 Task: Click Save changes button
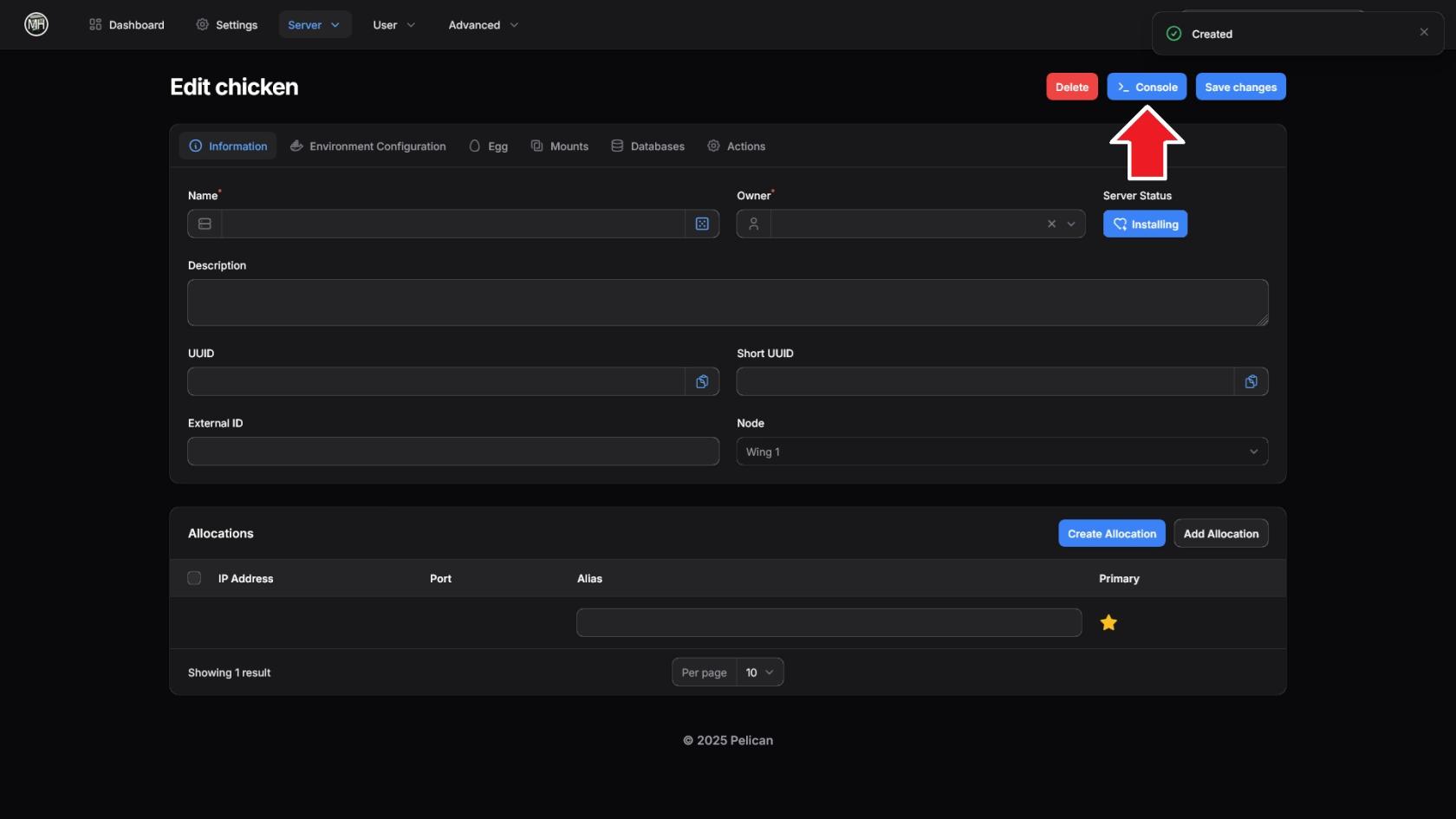[x=1240, y=87]
